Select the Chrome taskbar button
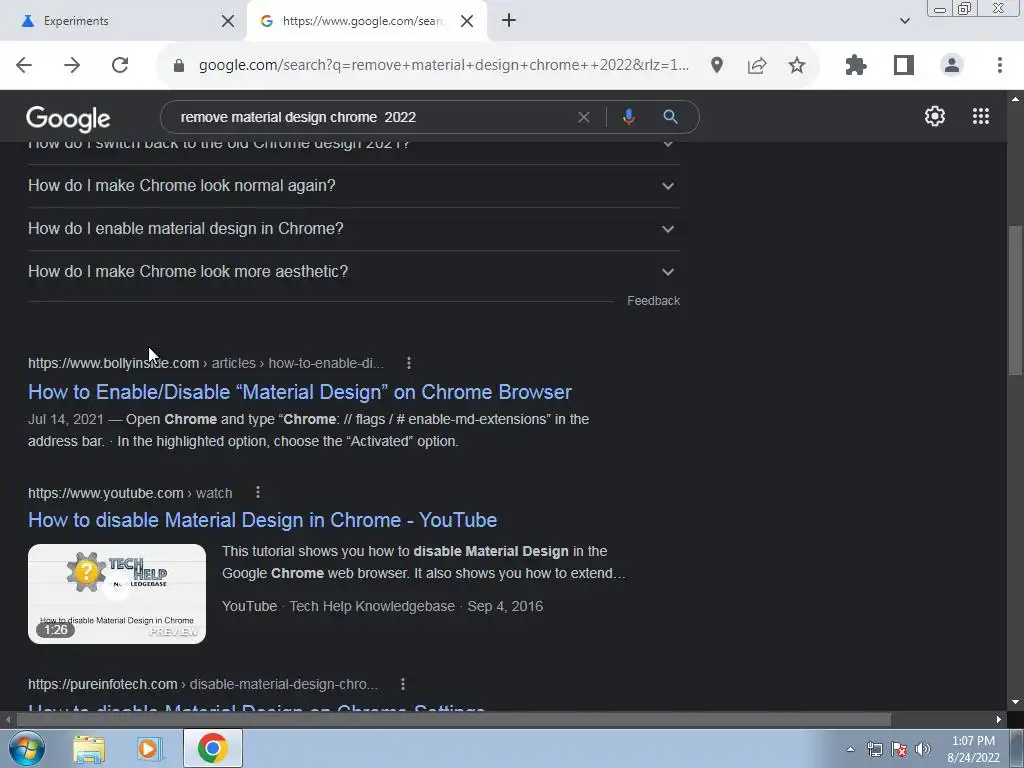 [x=213, y=748]
